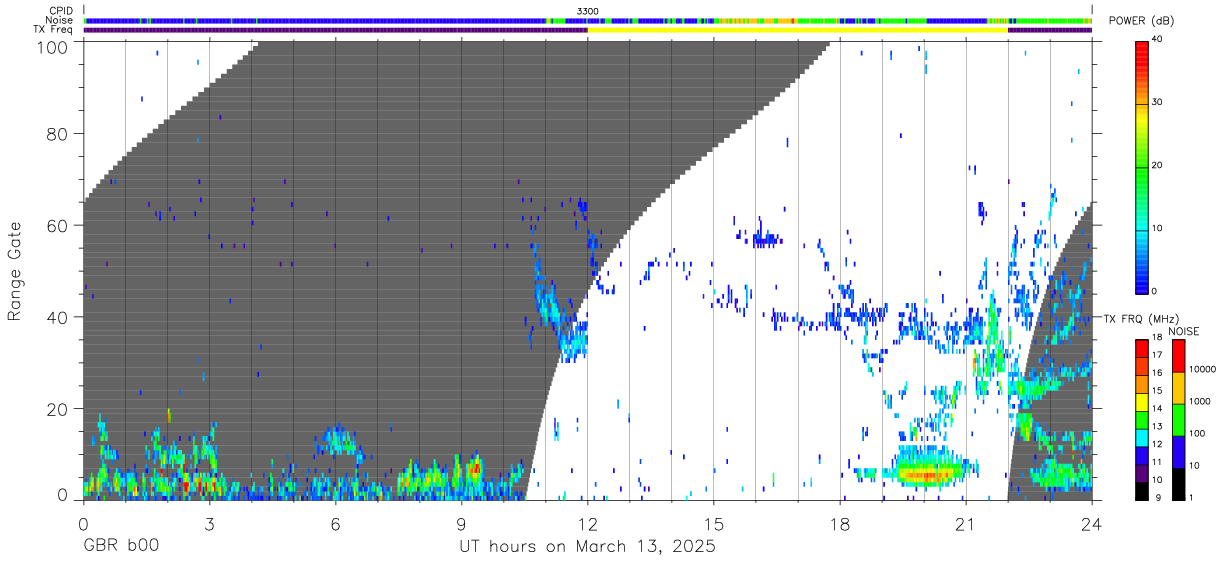Click the CPID value 3300
The width and height of the screenshot is (1228, 567).
click(588, 11)
